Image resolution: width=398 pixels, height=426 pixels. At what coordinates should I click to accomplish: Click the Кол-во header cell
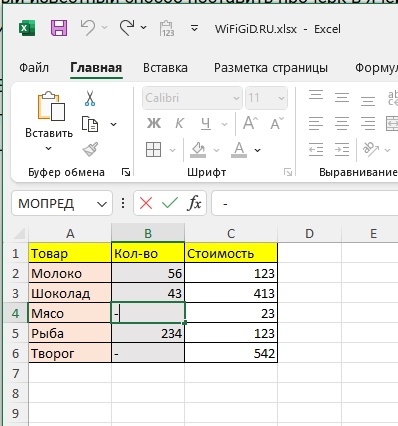(x=148, y=253)
